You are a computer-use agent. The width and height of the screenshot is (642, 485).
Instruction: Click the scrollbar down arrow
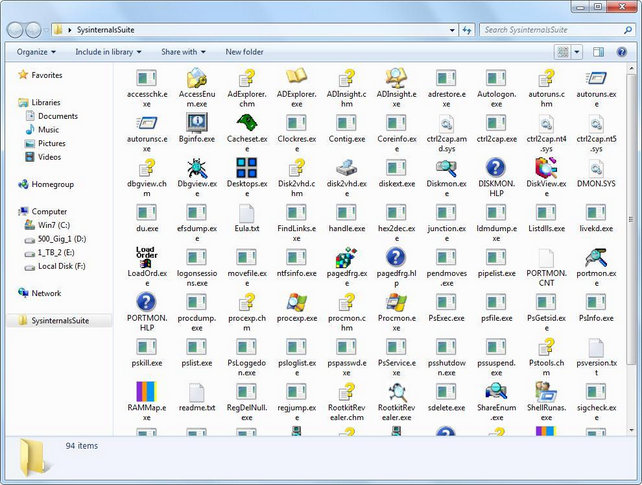tap(631, 430)
